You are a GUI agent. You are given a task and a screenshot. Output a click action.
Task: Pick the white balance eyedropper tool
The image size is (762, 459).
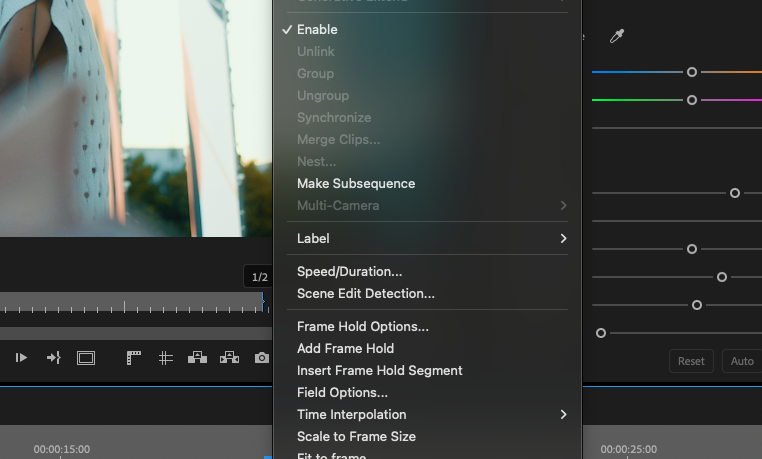[x=617, y=37]
